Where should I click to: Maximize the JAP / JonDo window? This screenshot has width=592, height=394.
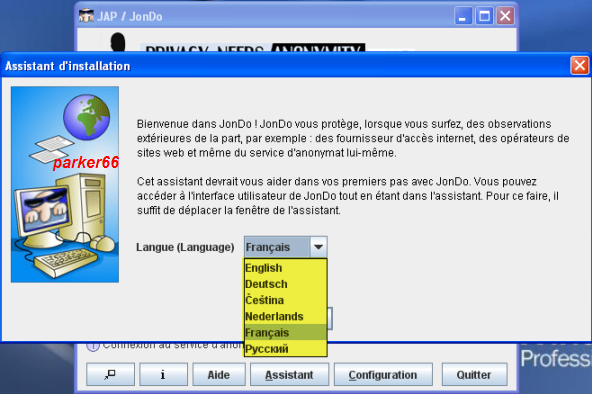(484, 16)
